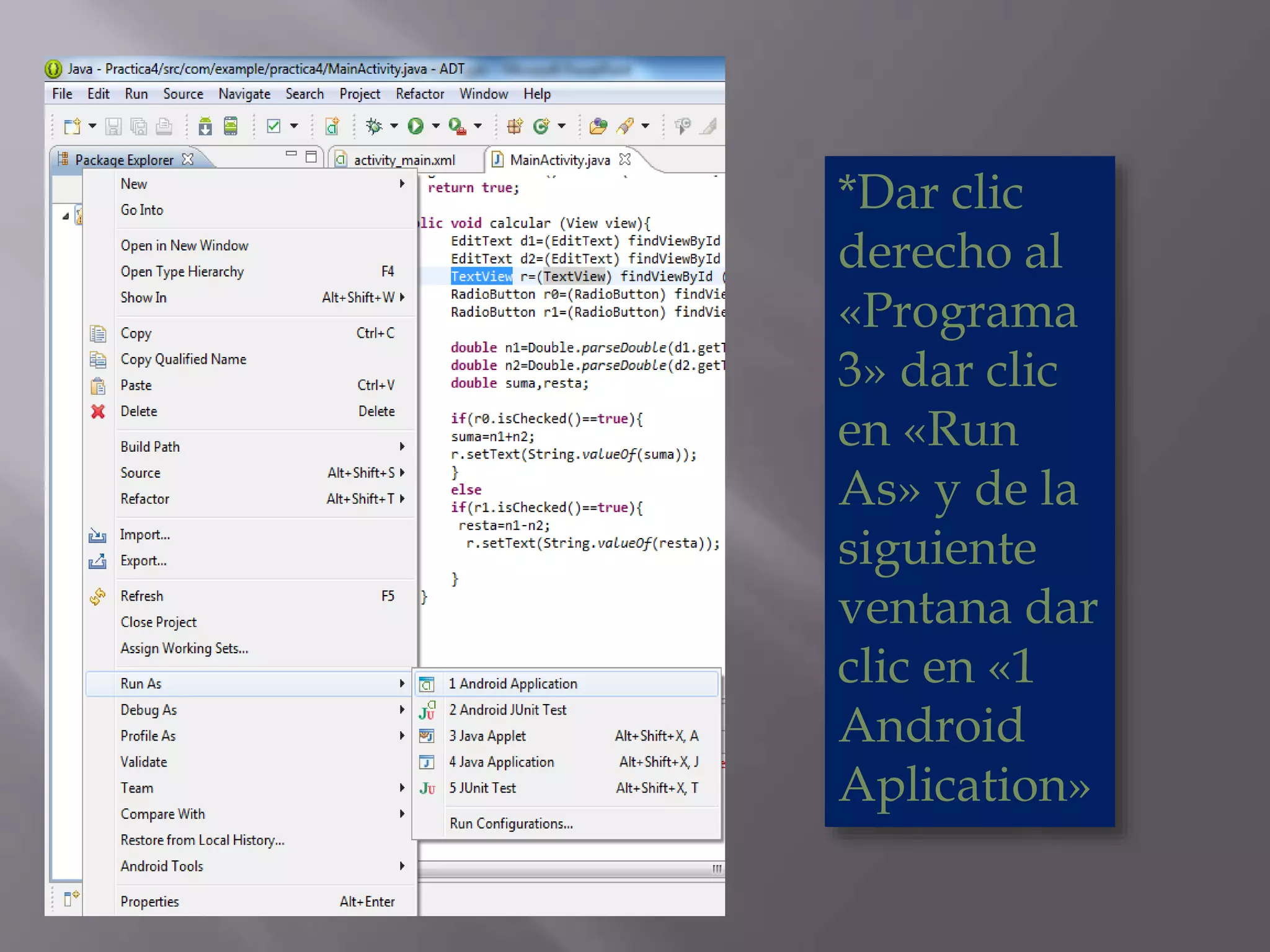The image size is (1270, 952).
Task: Open the Search menu
Action: click(304, 94)
